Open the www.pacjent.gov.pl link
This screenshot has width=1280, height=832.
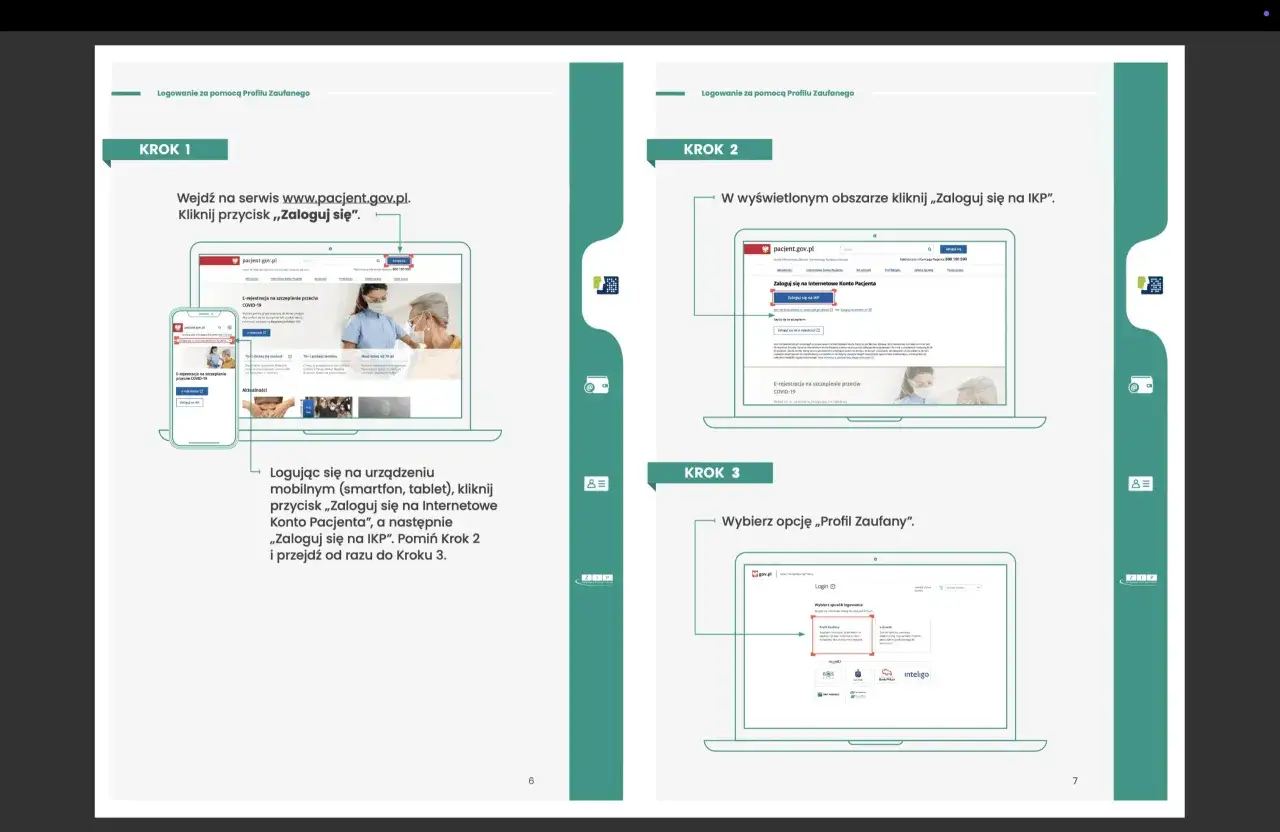[x=345, y=198]
